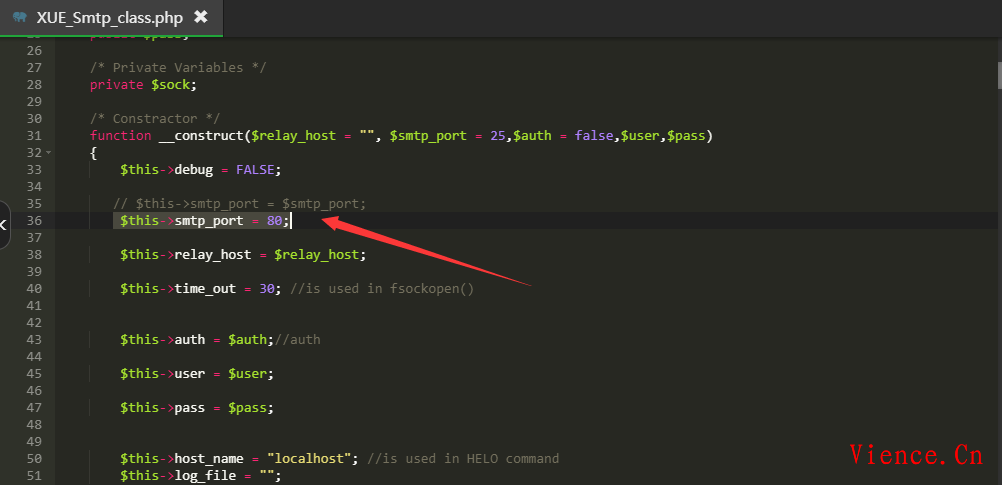Click line number 31 in the gutter
This screenshot has width=1002, height=485.
pyautogui.click(x=34, y=136)
